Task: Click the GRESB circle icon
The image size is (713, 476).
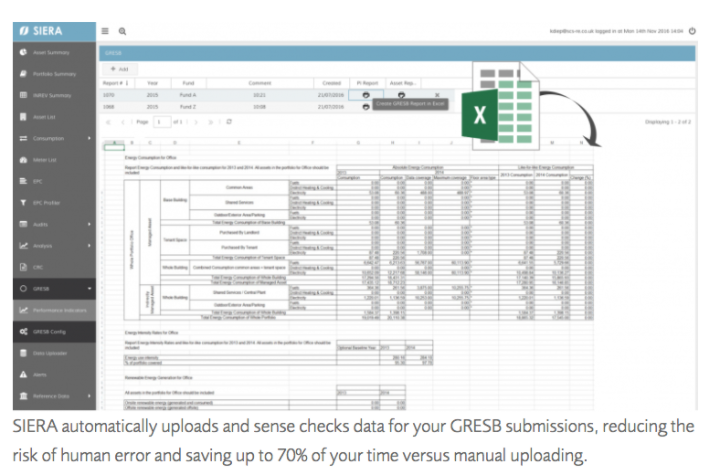Action: tap(23, 289)
